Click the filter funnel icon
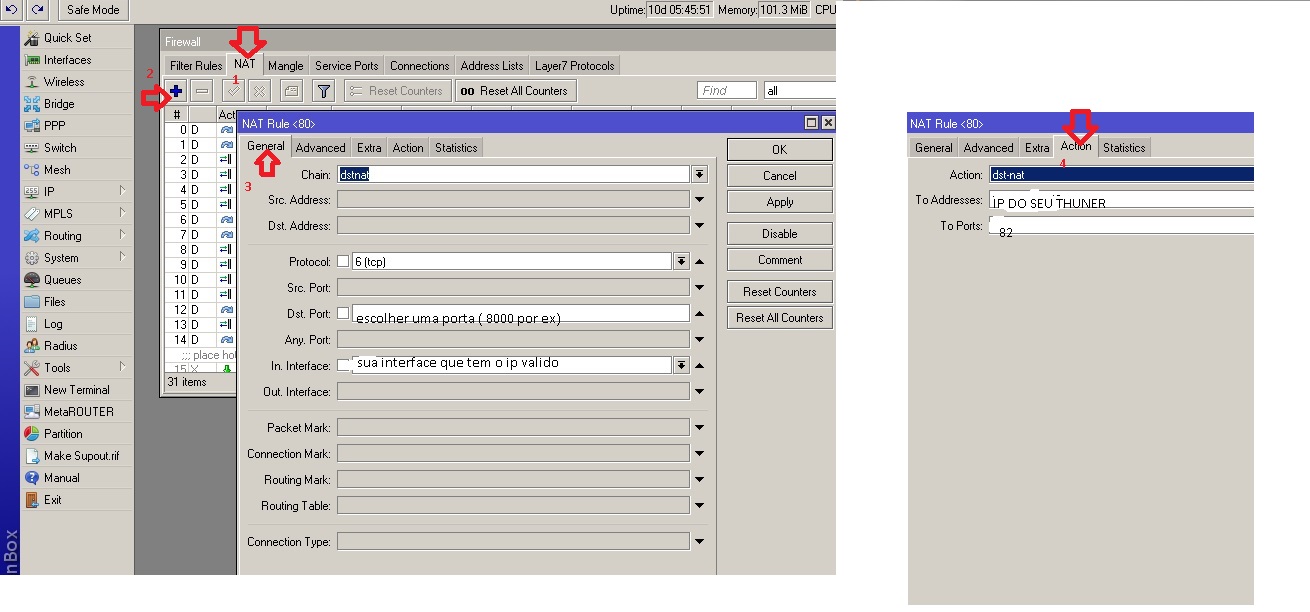This screenshot has height=612, width=1310. (x=323, y=90)
